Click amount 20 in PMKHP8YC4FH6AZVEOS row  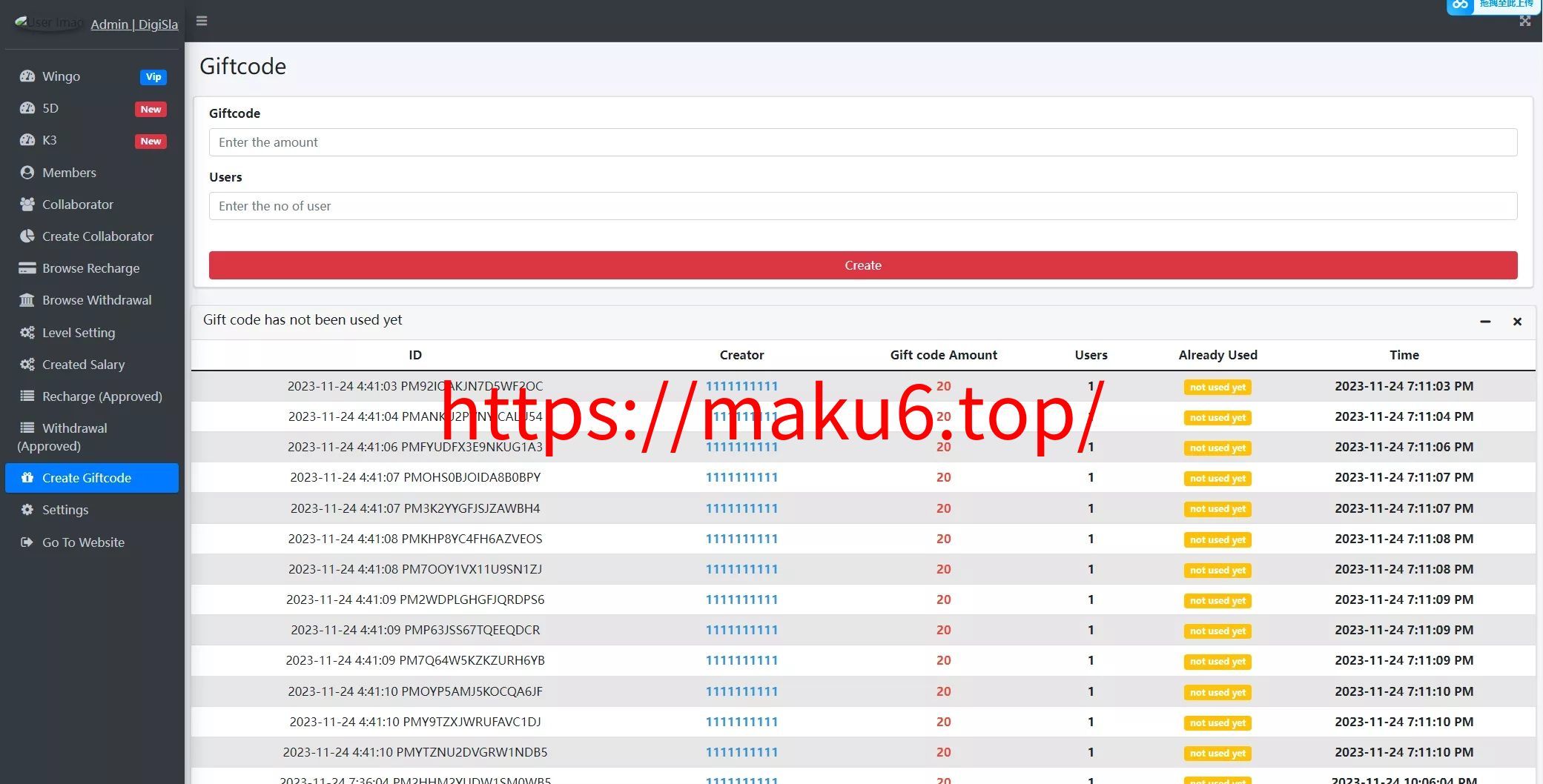(x=943, y=539)
